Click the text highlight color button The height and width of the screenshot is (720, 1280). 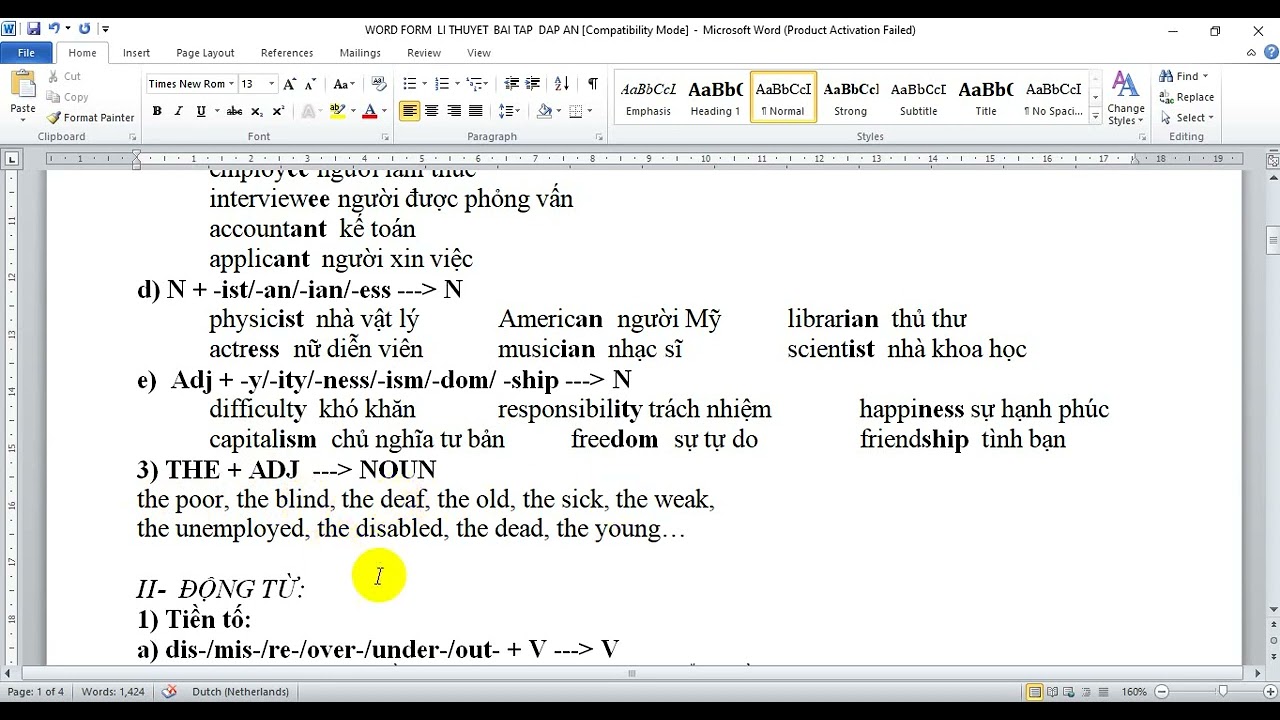337,111
